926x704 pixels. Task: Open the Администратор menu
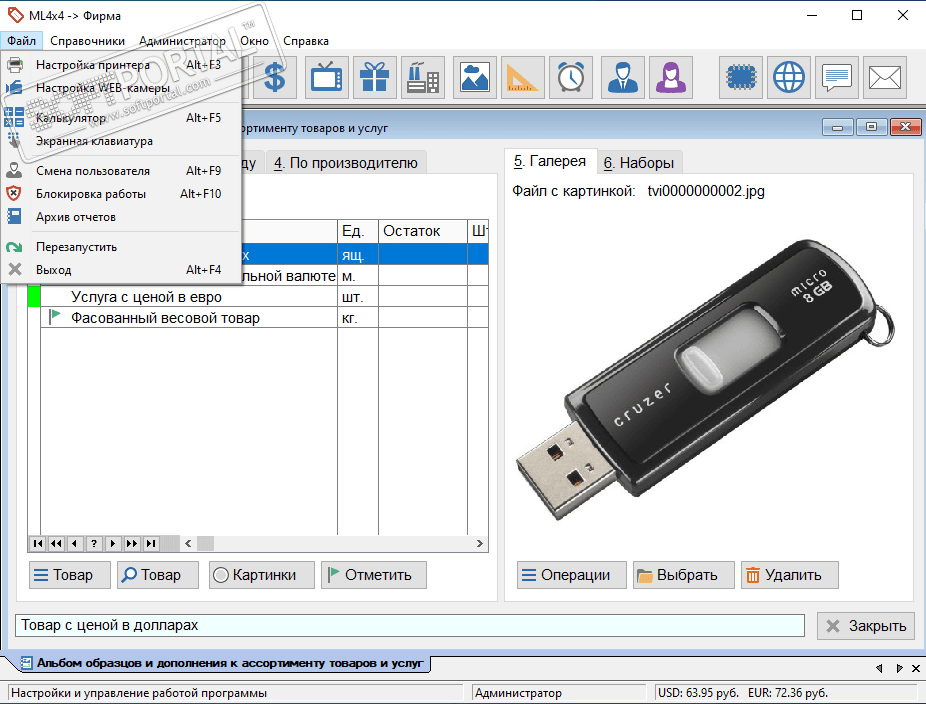click(x=182, y=41)
